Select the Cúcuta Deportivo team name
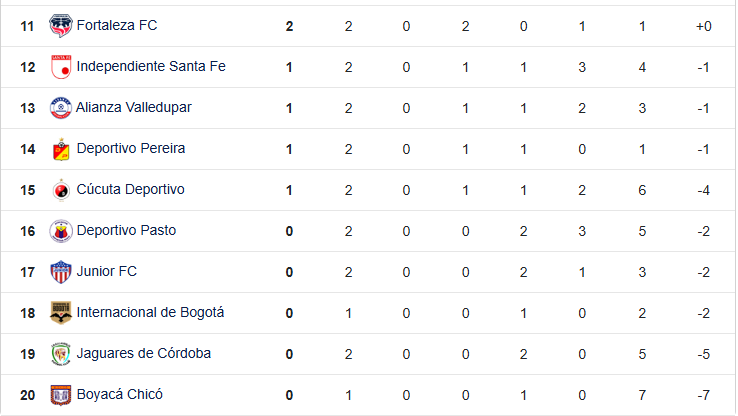738x416 pixels. tap(130, 189)
